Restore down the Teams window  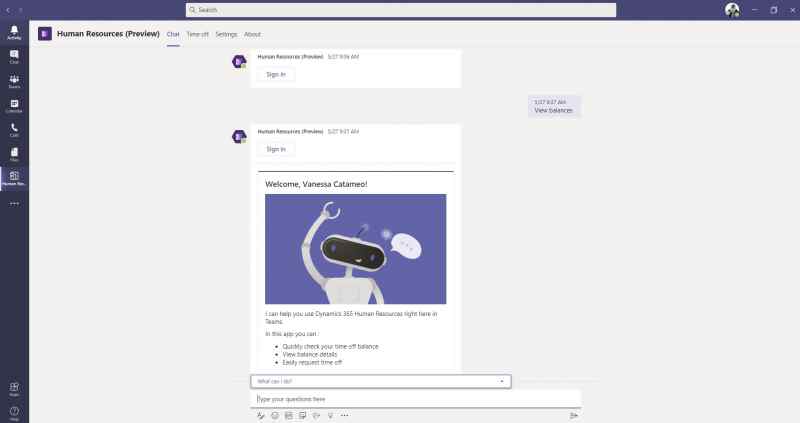[x=774, y=10]
